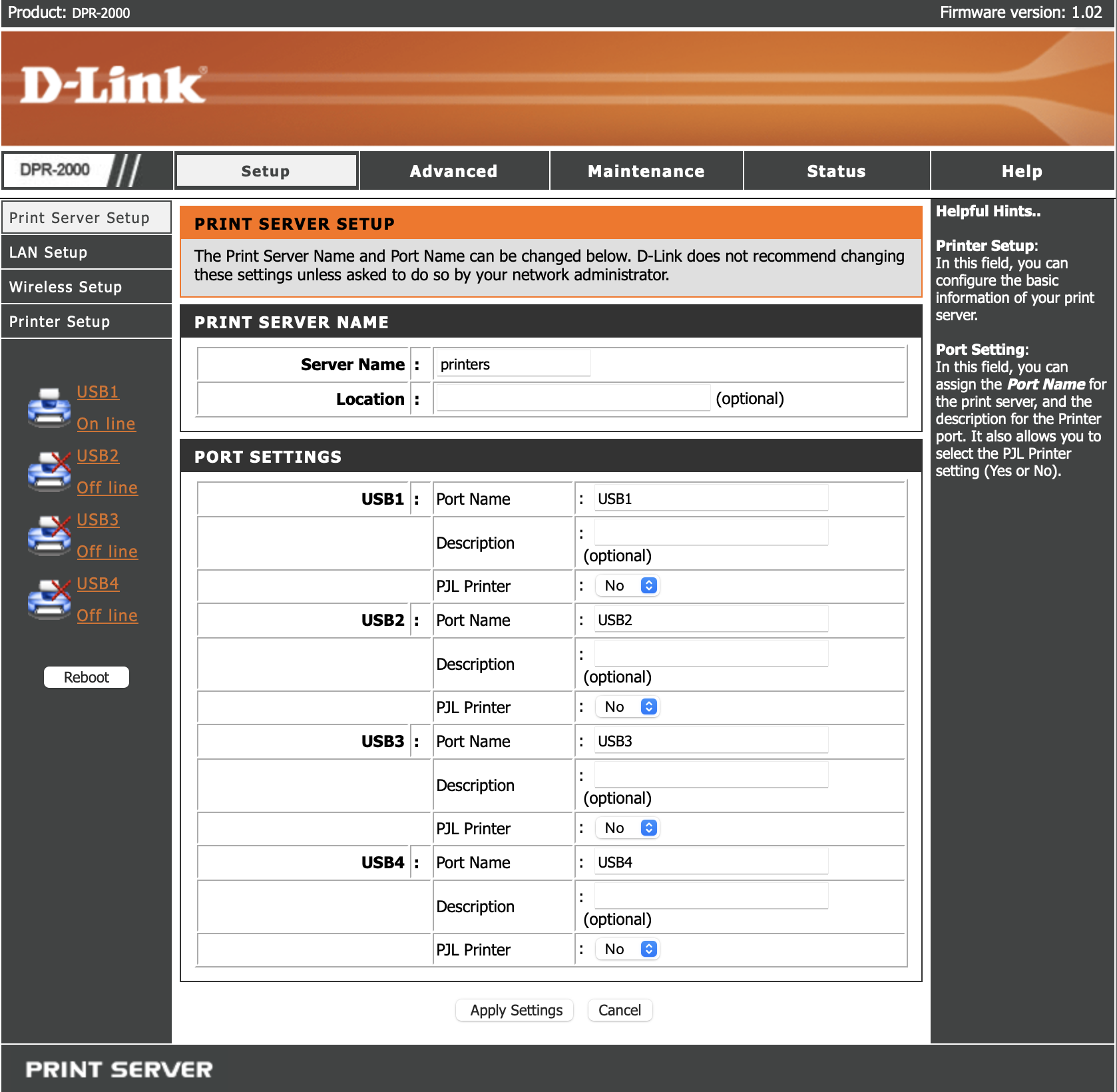
Task: Click the 'Helpful Hints..' heading
Action: (989, 211)
